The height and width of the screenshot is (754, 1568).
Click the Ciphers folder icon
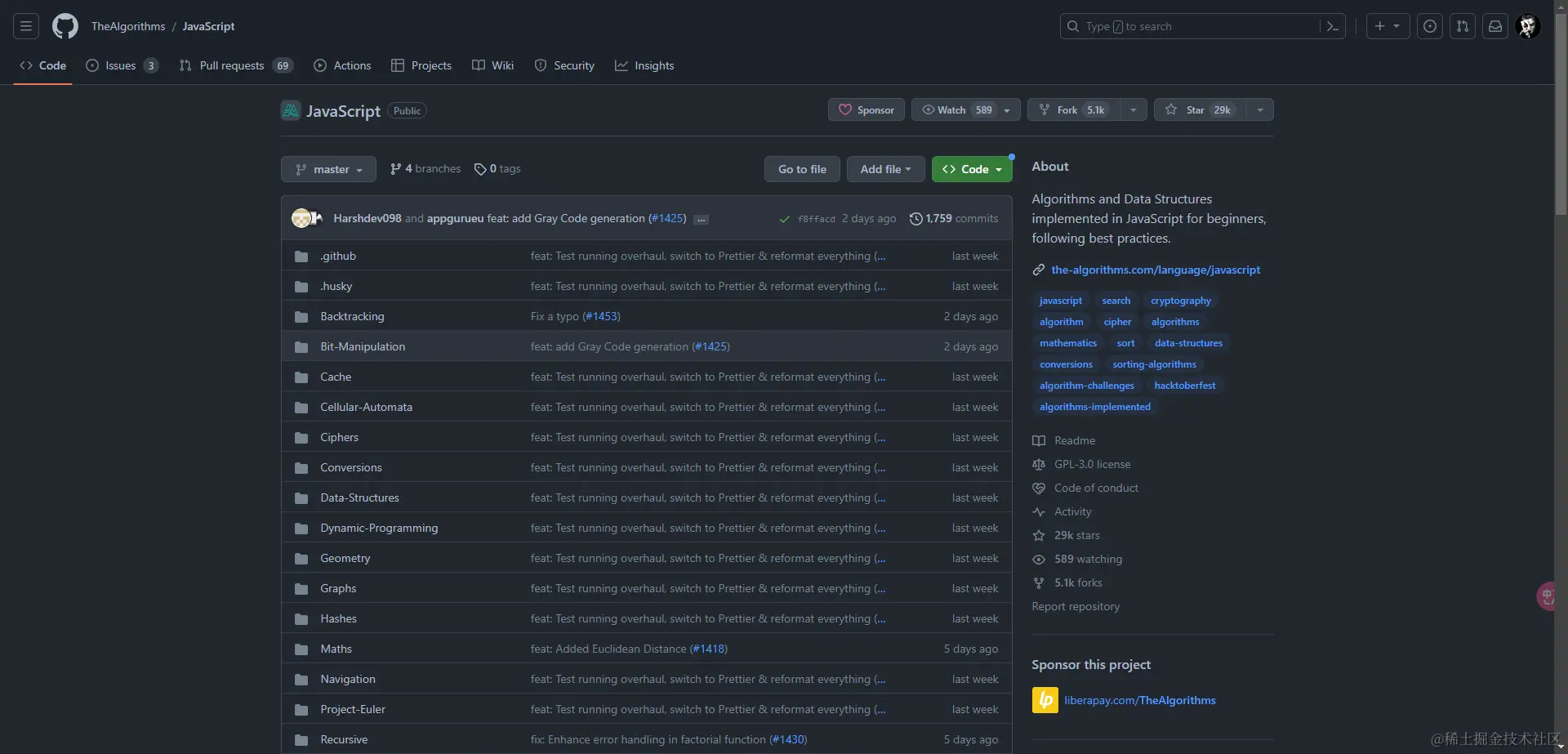[301, 438]
